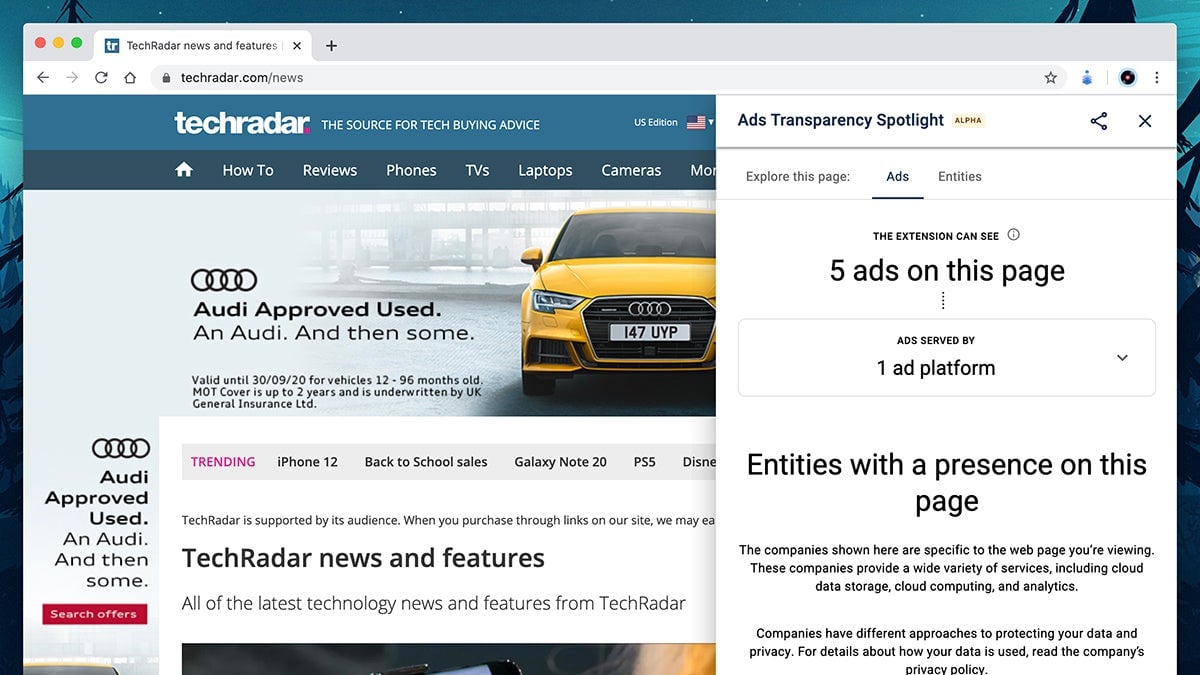Open the browser home page
This screenshot has width=1200, height=675.
pyautogui.click(x=130, y=77)
